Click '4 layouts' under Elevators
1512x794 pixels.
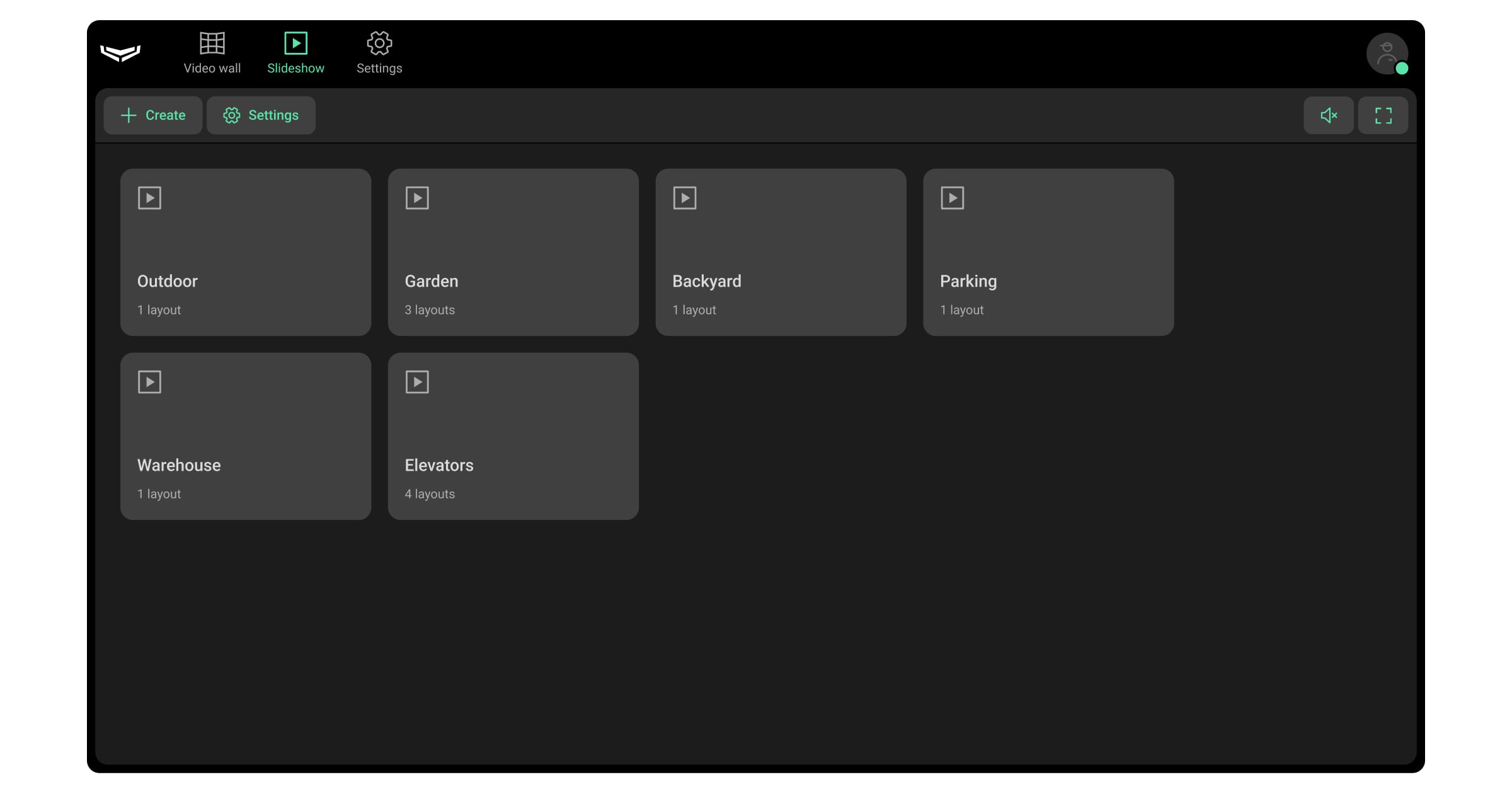[430, 494]
